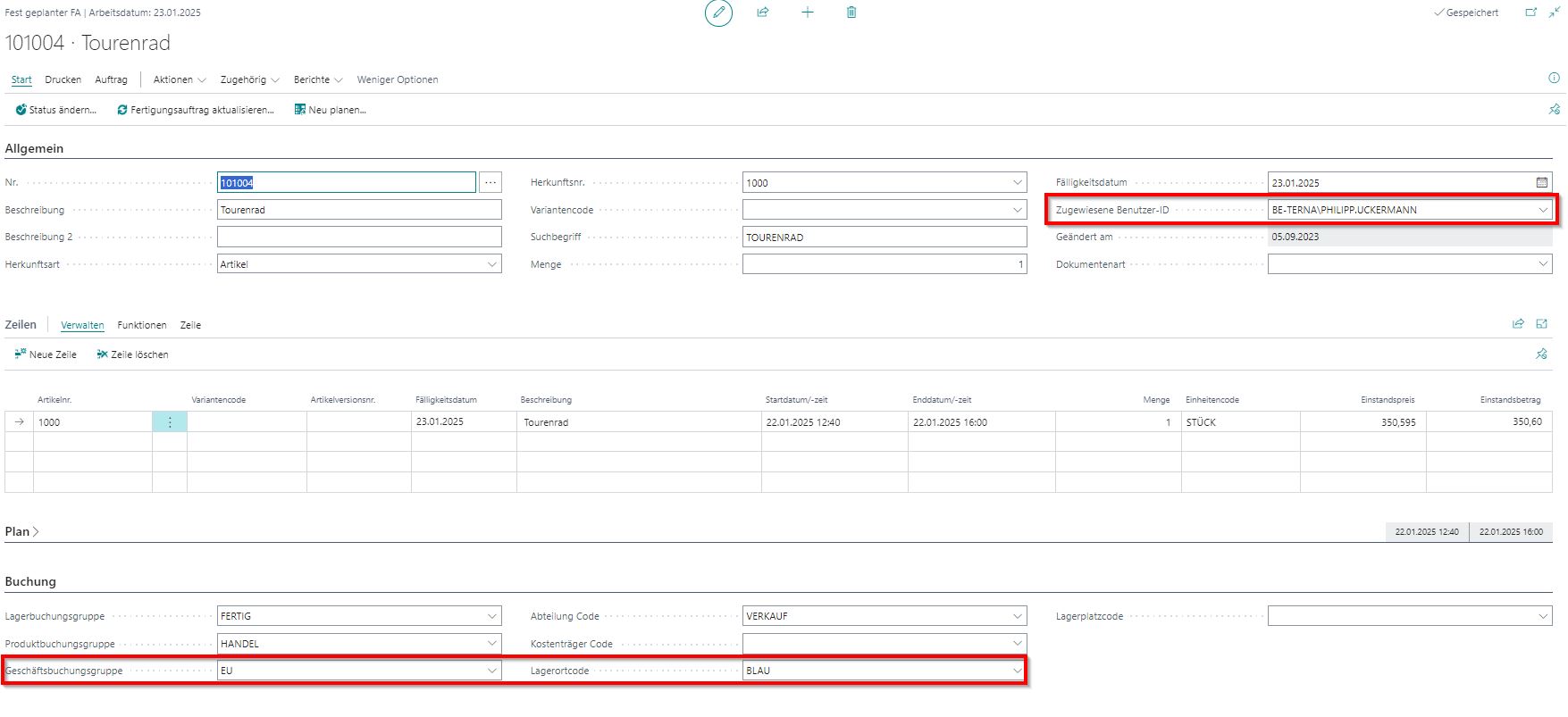Open the page in new window

point(1531,13)
